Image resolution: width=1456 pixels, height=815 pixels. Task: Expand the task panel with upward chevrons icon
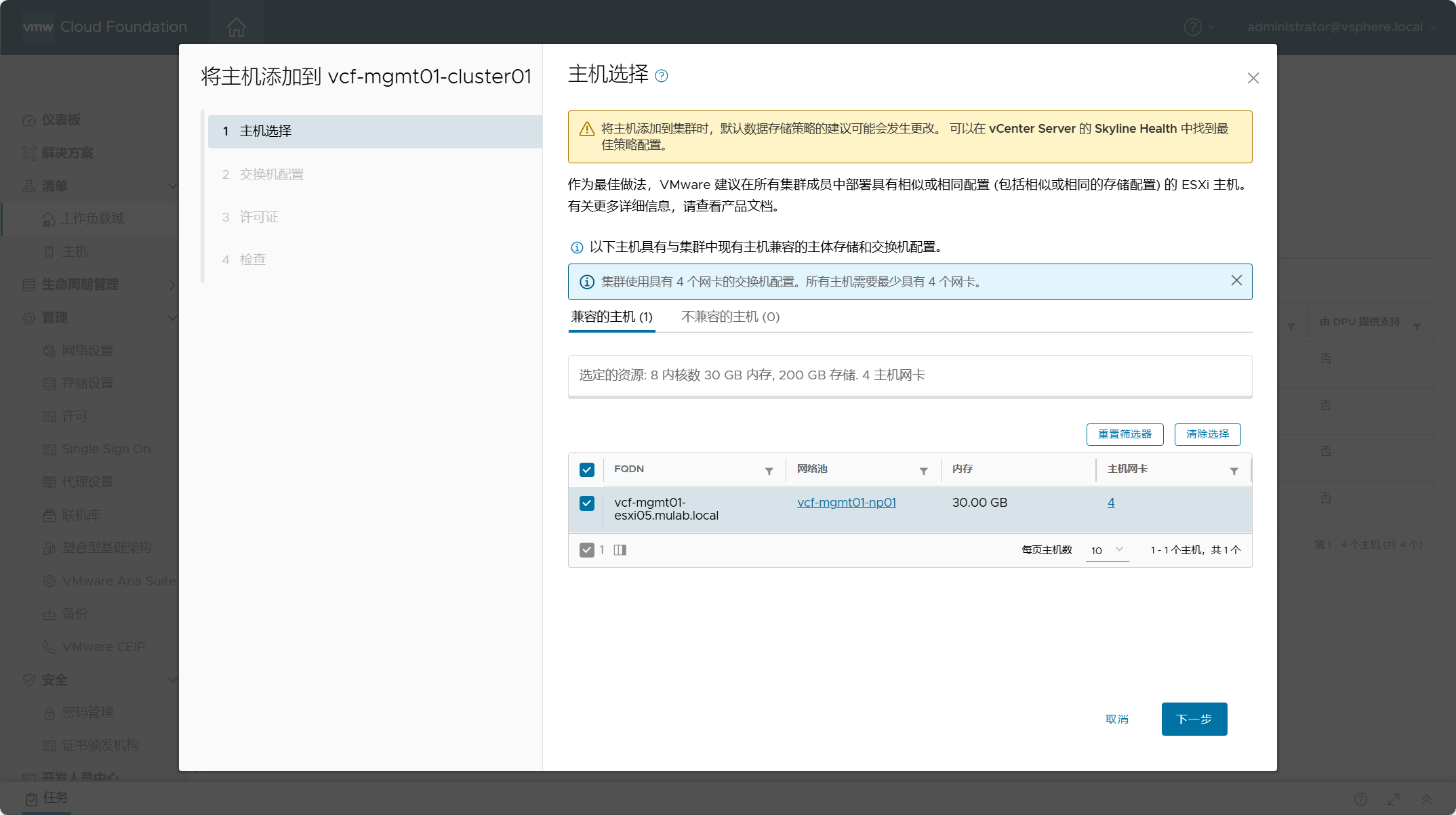pyautogui.click(x=1426, y=799)
